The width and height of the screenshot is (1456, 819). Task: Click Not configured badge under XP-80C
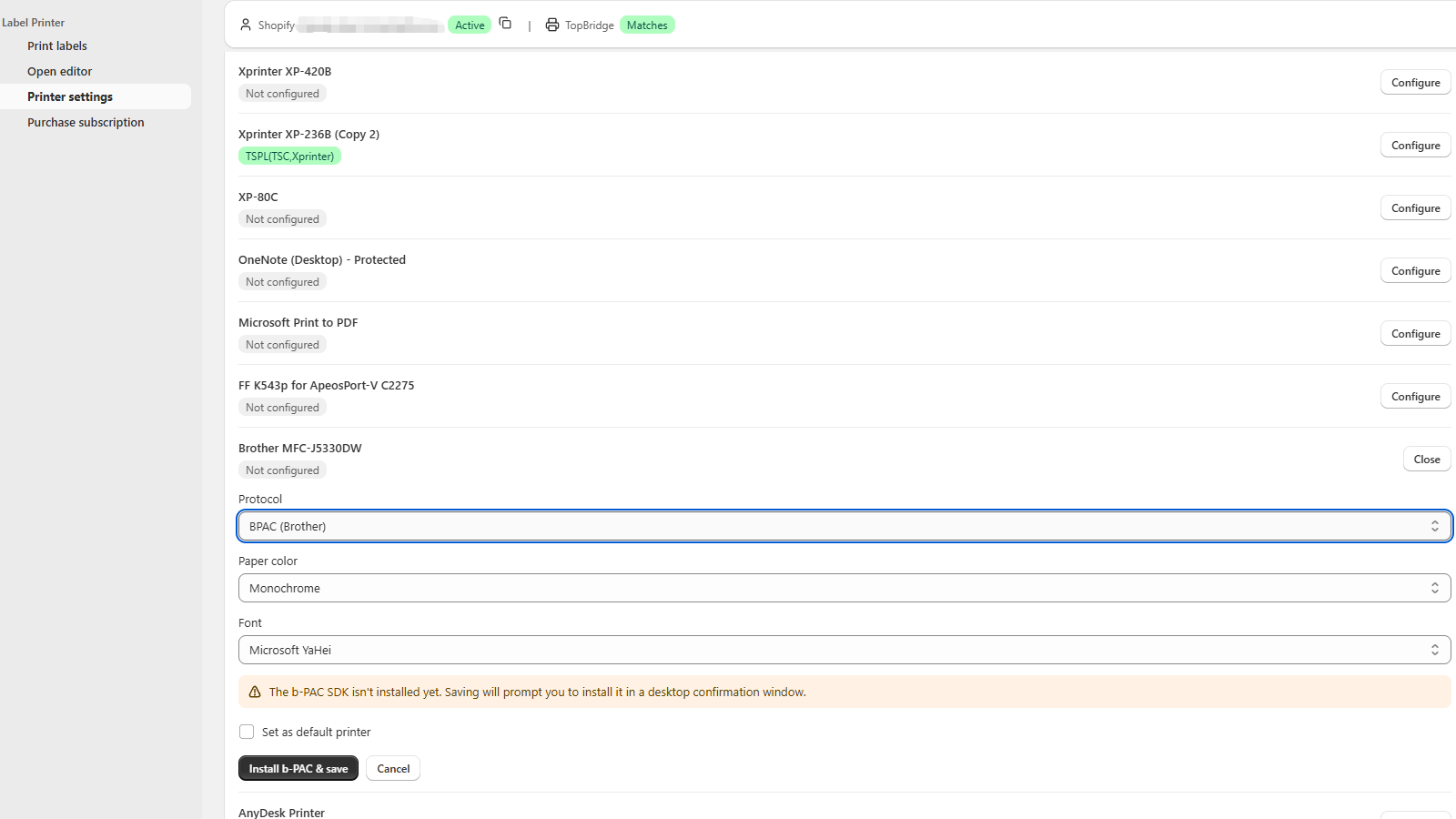coord(282,219)
